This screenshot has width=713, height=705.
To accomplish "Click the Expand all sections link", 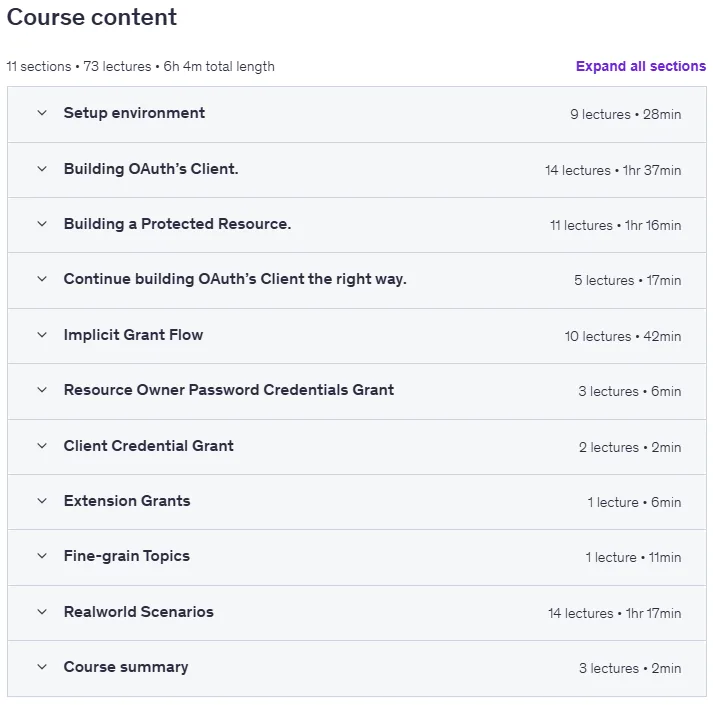I will tap(641, 66).
